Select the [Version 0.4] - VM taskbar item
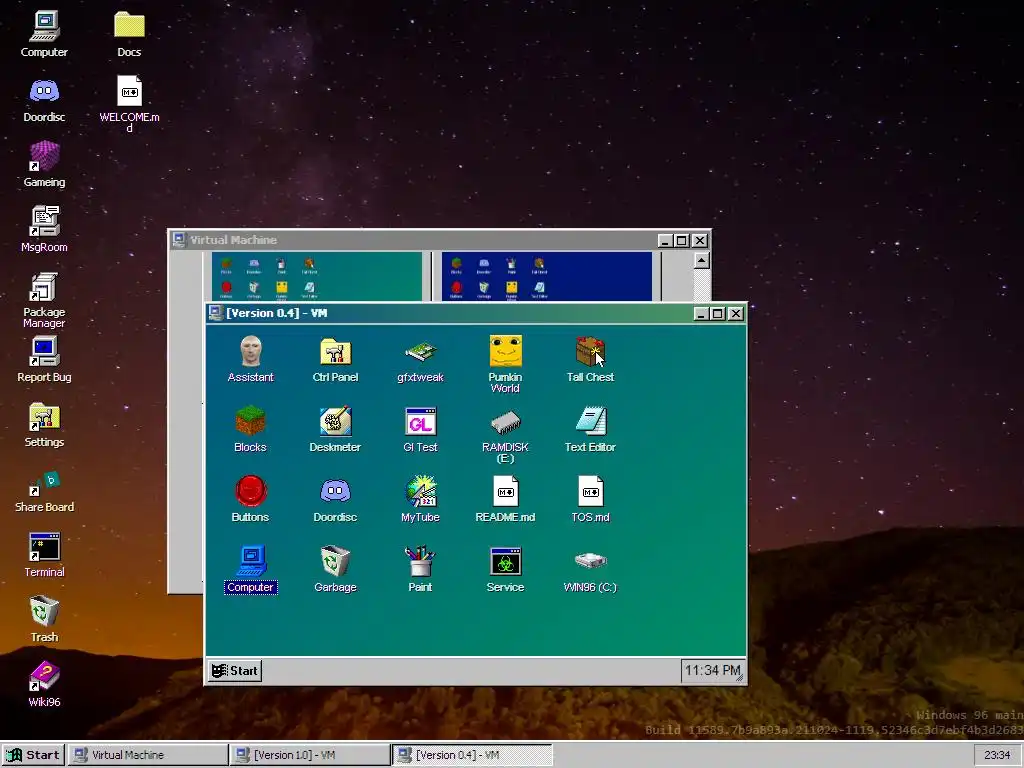The width and height of the screenshot is (1024, 768). [472, 755]
